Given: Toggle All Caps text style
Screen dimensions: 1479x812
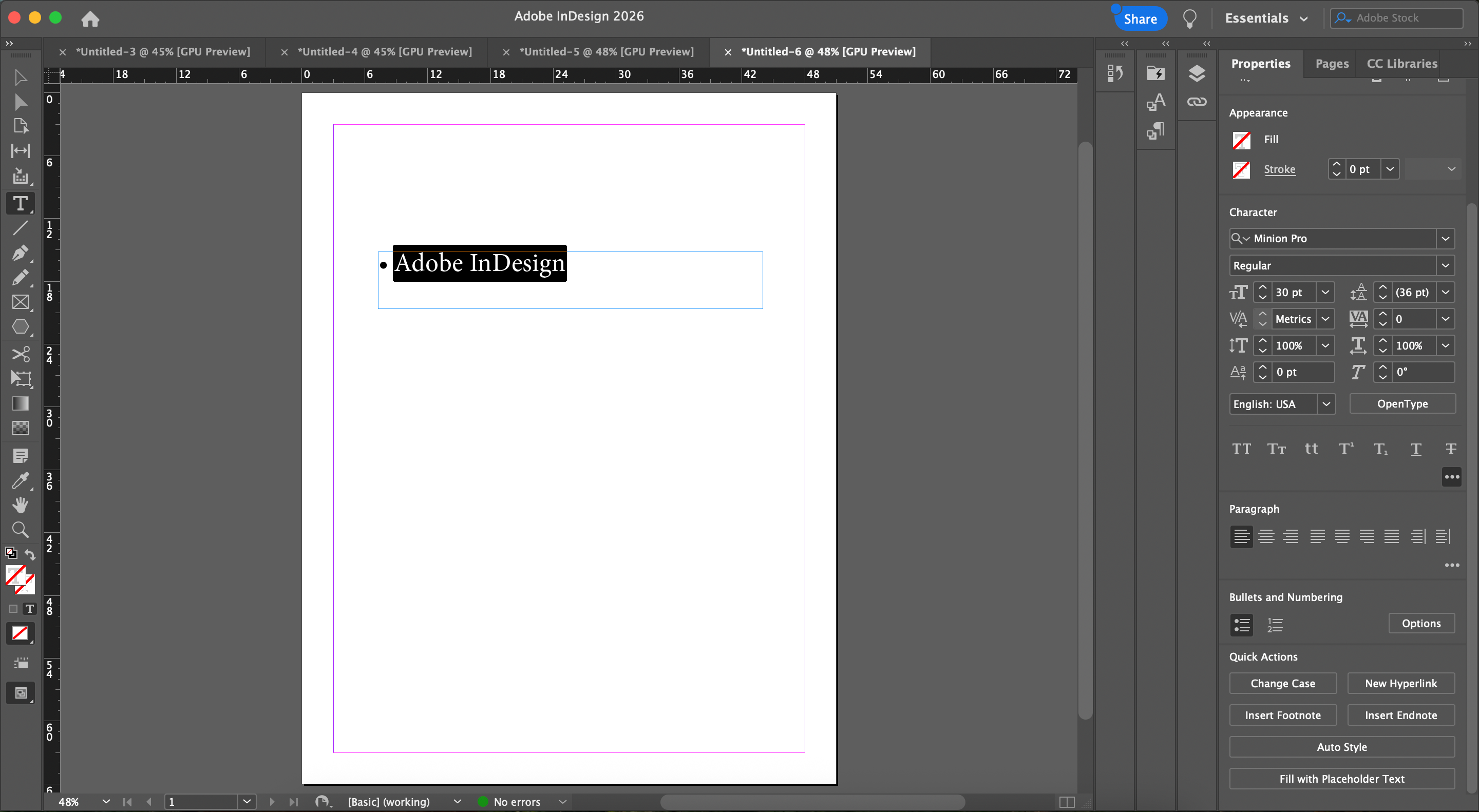Looking at the screenshot, I should (1241, 449).
